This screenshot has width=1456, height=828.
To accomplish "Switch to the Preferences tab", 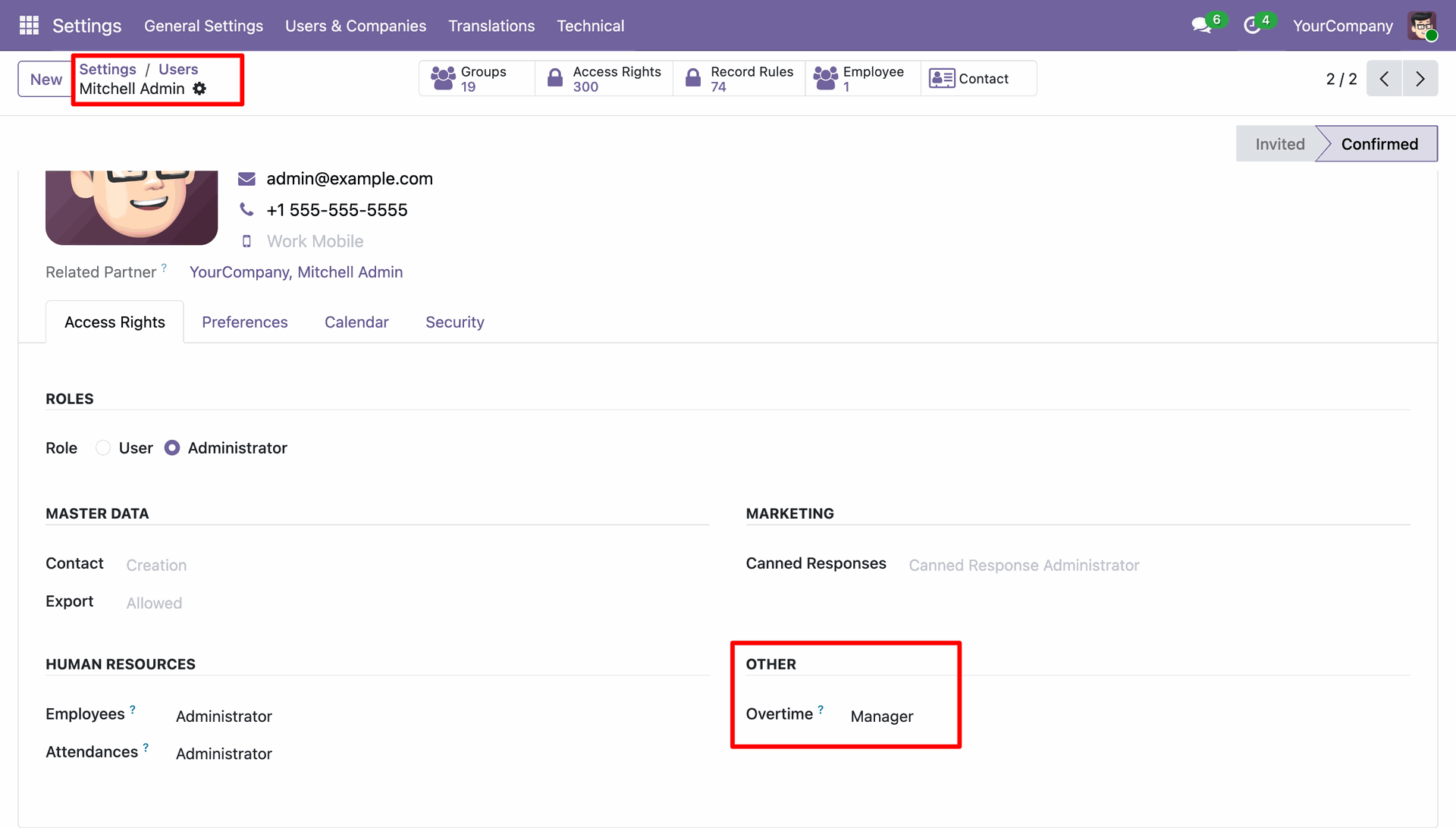I will coord(244,322).
